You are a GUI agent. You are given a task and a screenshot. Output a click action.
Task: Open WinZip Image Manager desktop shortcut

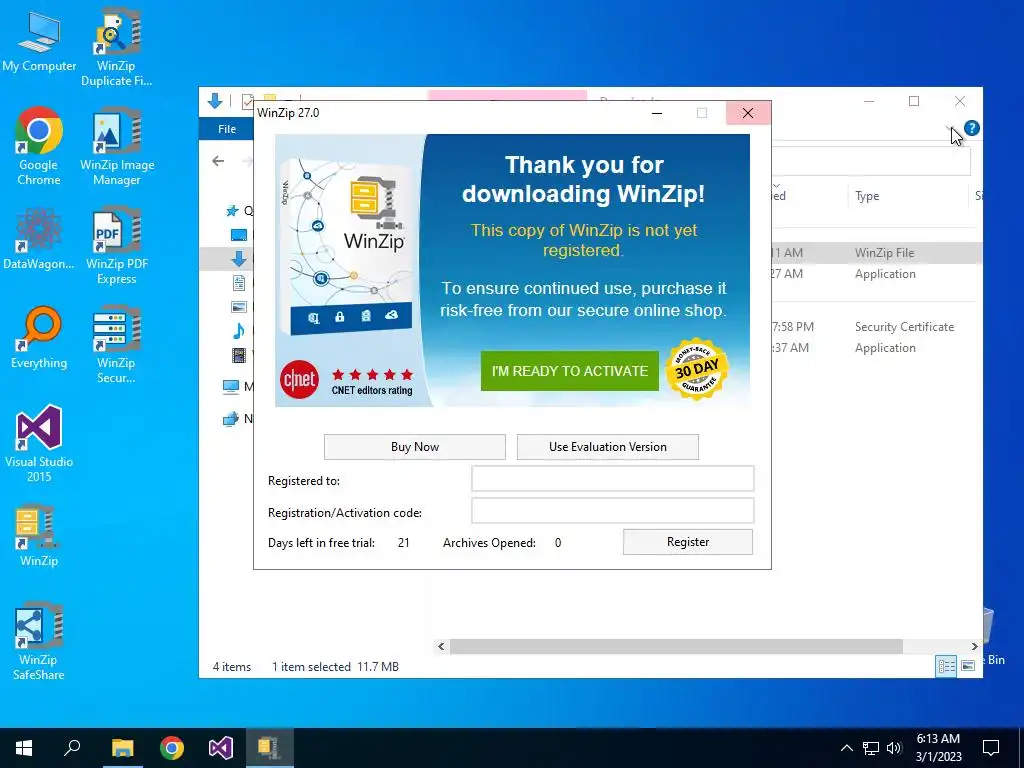117,145
